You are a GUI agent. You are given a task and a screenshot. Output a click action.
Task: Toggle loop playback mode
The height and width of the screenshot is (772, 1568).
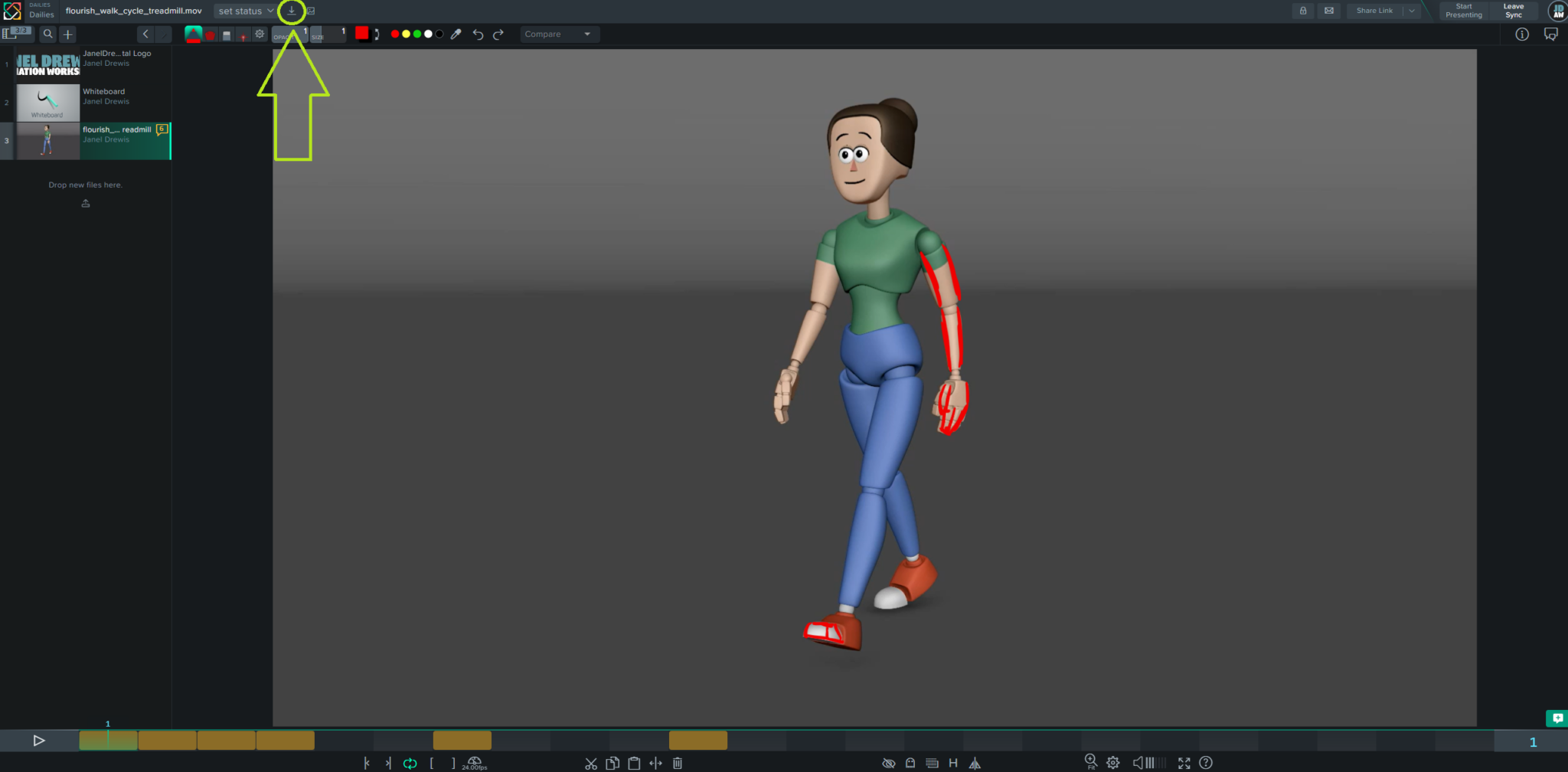410,763
